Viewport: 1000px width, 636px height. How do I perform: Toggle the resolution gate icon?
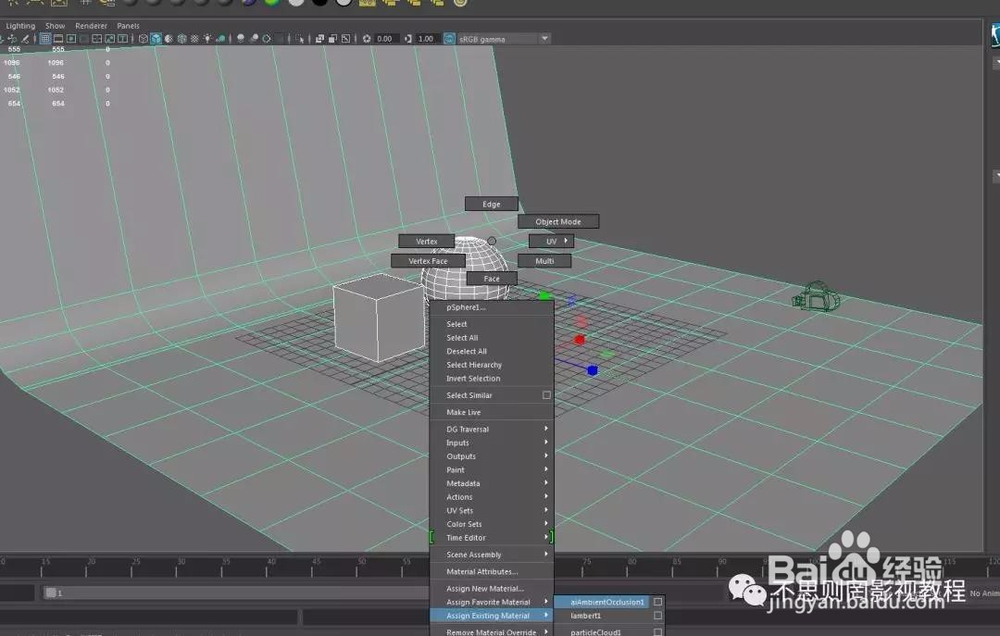click(x=71, y=39)
